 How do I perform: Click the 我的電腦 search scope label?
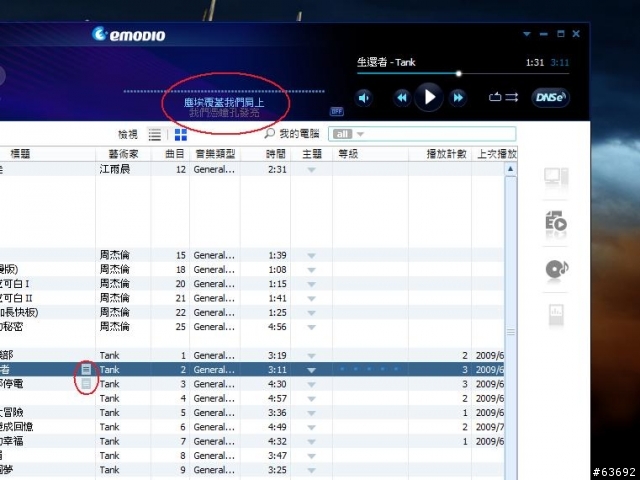click(299, 133)
